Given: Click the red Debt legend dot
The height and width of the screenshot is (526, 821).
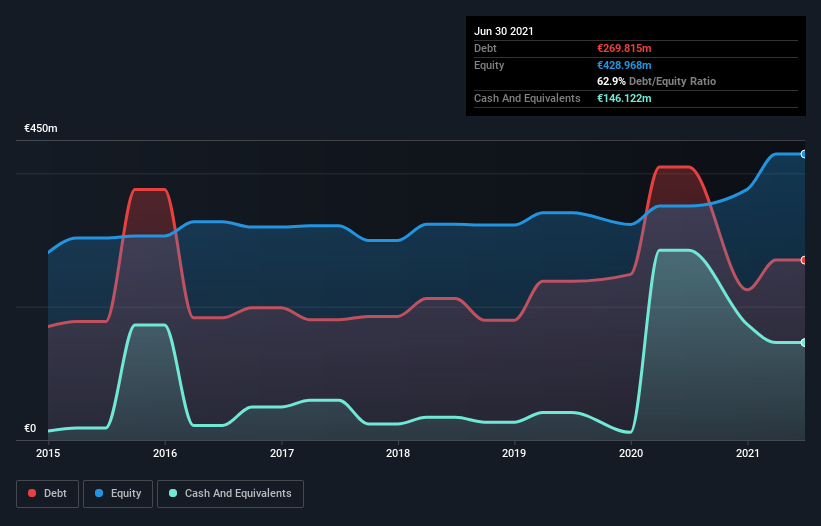Looking at the screenshot, I should [32, 493].
